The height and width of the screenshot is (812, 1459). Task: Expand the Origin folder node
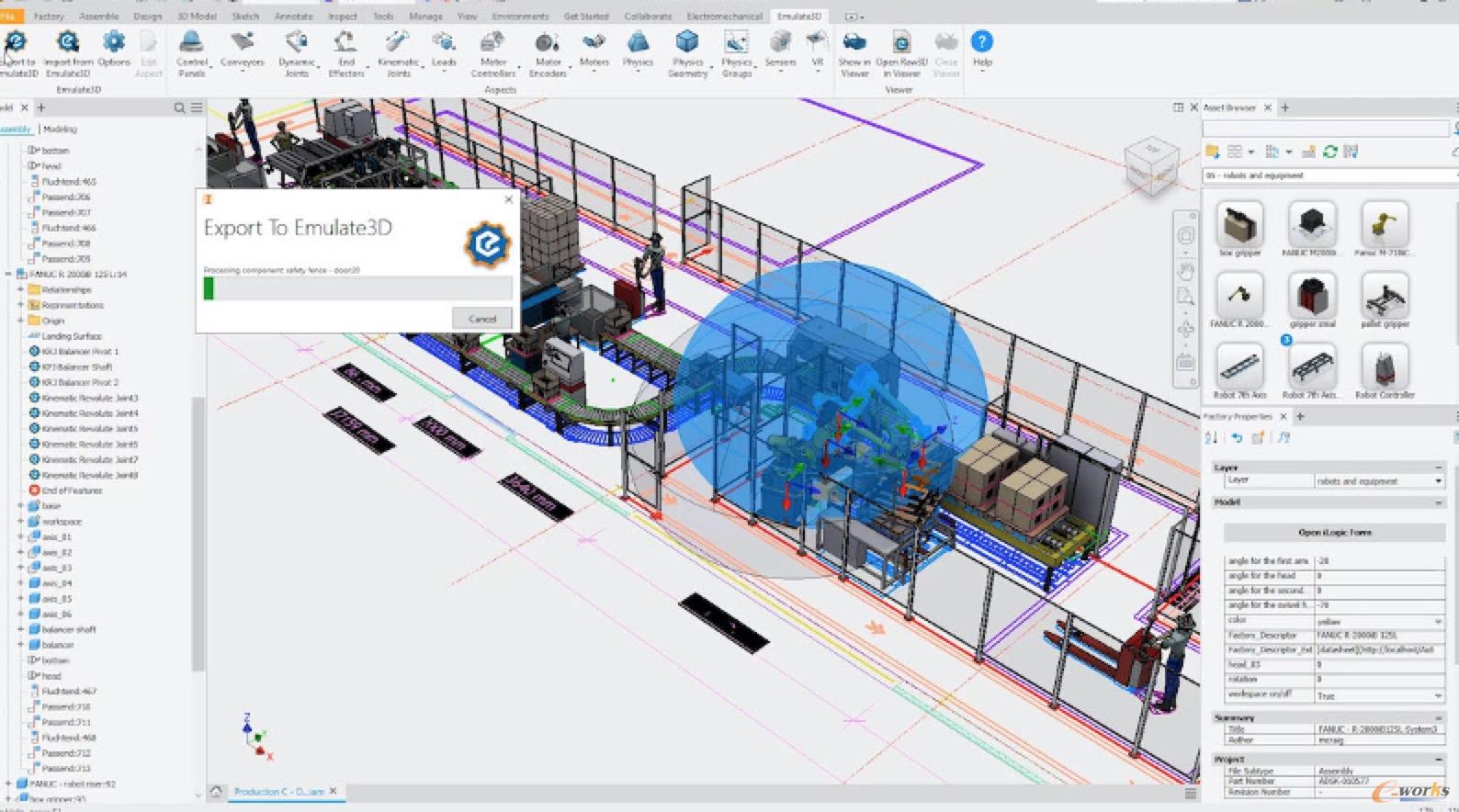pyautogui.click(x=20, y=321)
